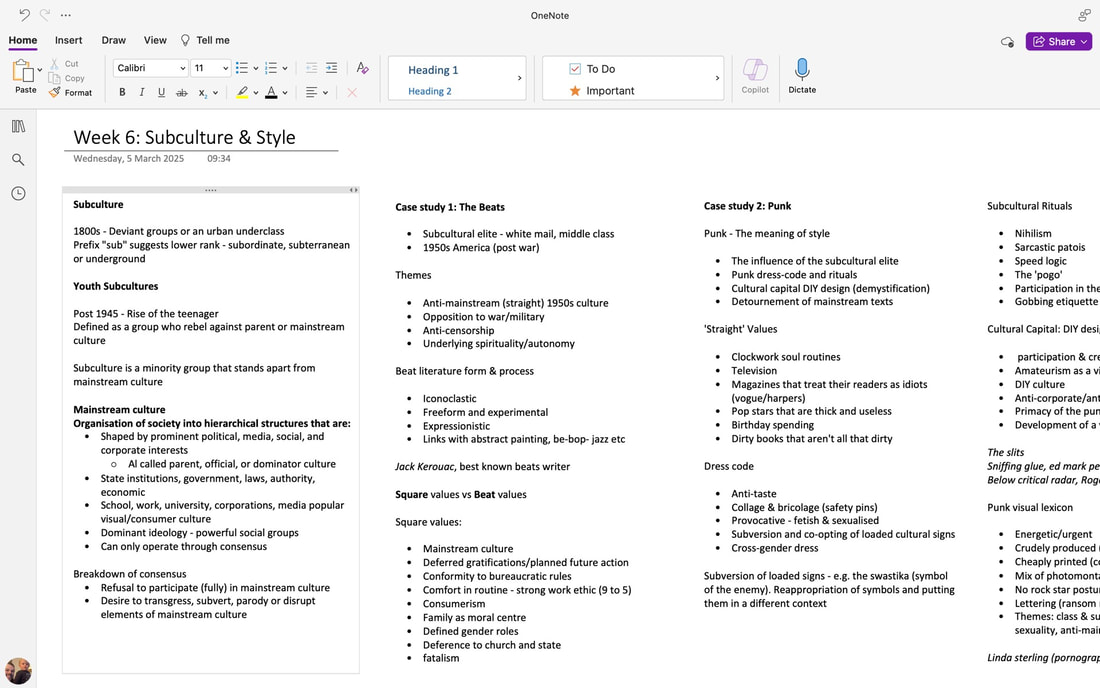Open the more options ellipsis in title bar
This screenshot has height=688, width=1100.
pyautogui.click(x=66, y=15)
